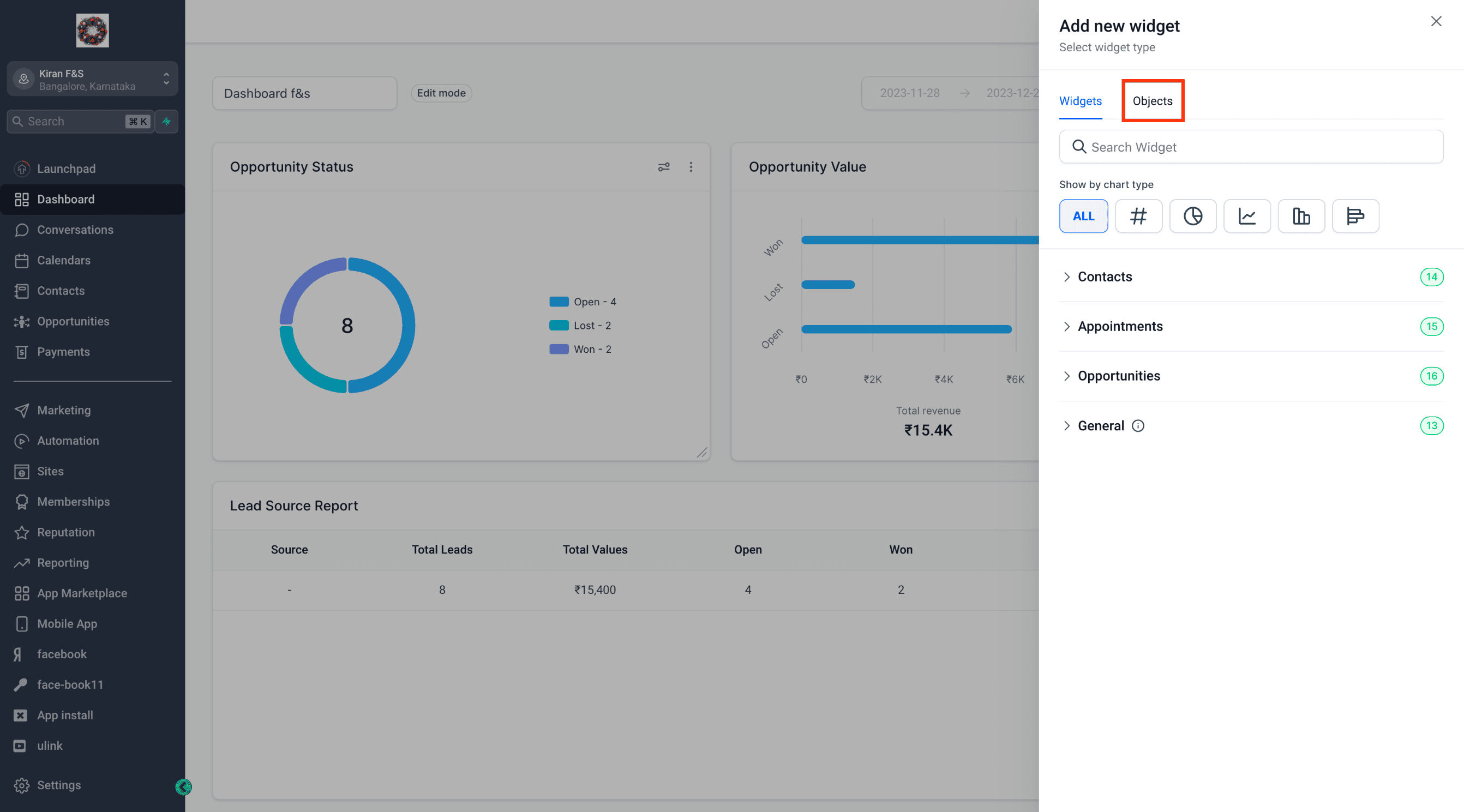Screen dimensions: 1464x812
Task: Open App Marketplace from the sidebar
Action: pos(92,593)
